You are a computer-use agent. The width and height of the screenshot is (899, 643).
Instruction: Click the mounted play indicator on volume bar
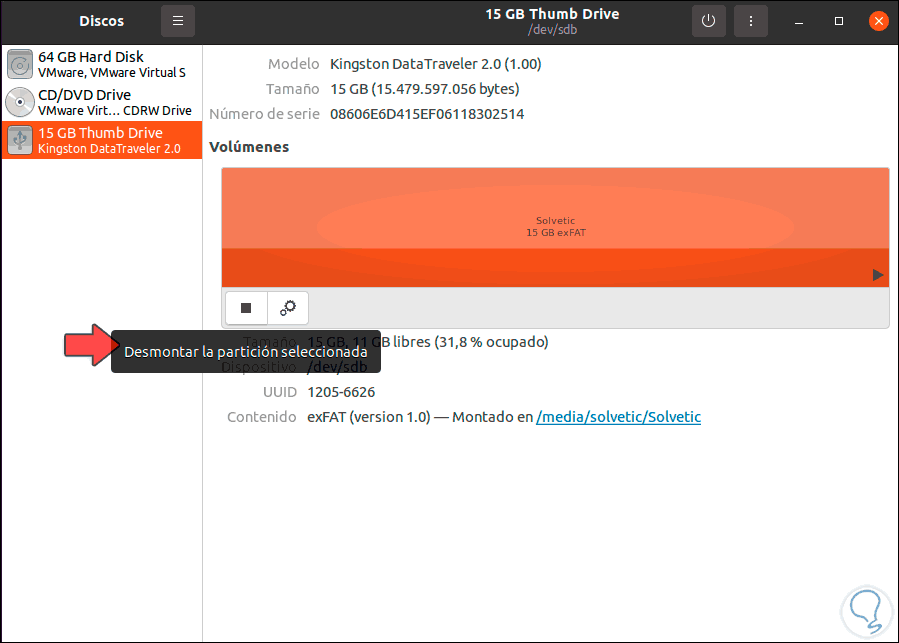pyautogui.click(x=877, y=275)
